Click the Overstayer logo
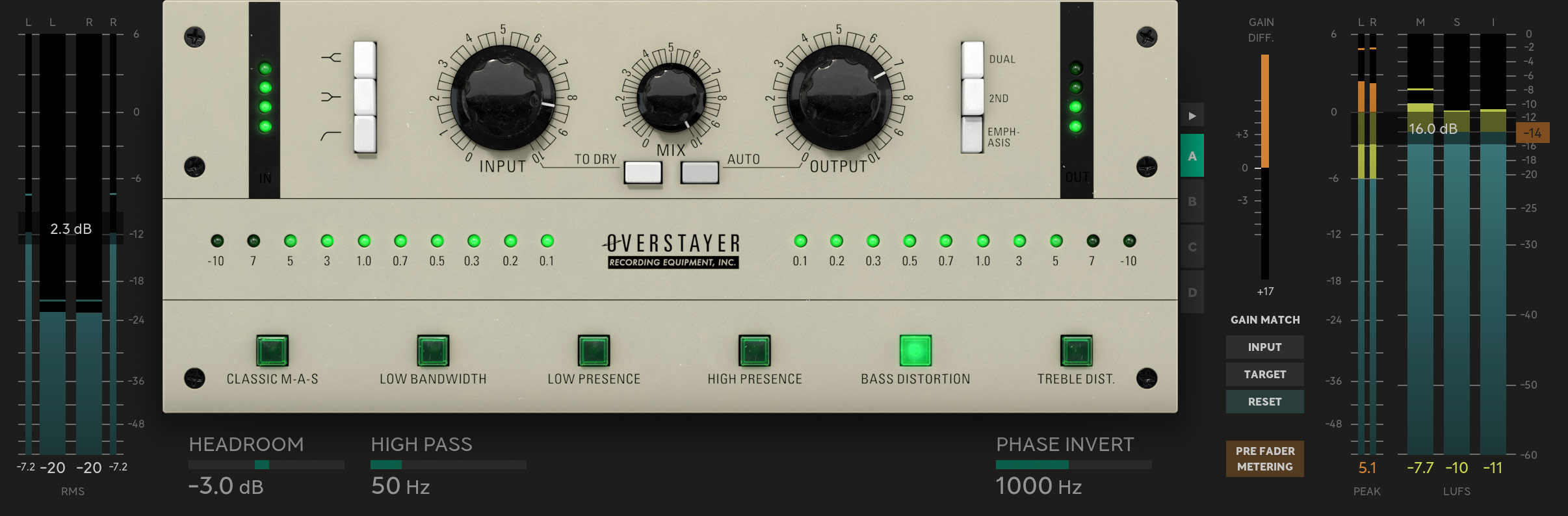This screenshot has width=1568, height=516. (x=672, y=250)
